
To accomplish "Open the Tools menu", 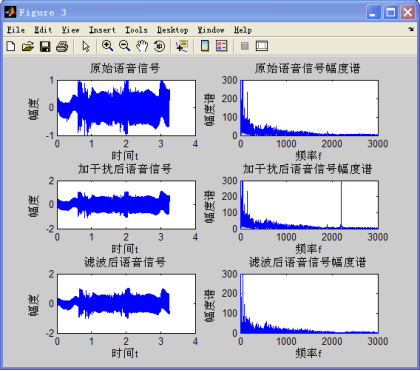I will click(x=136, y=30).
